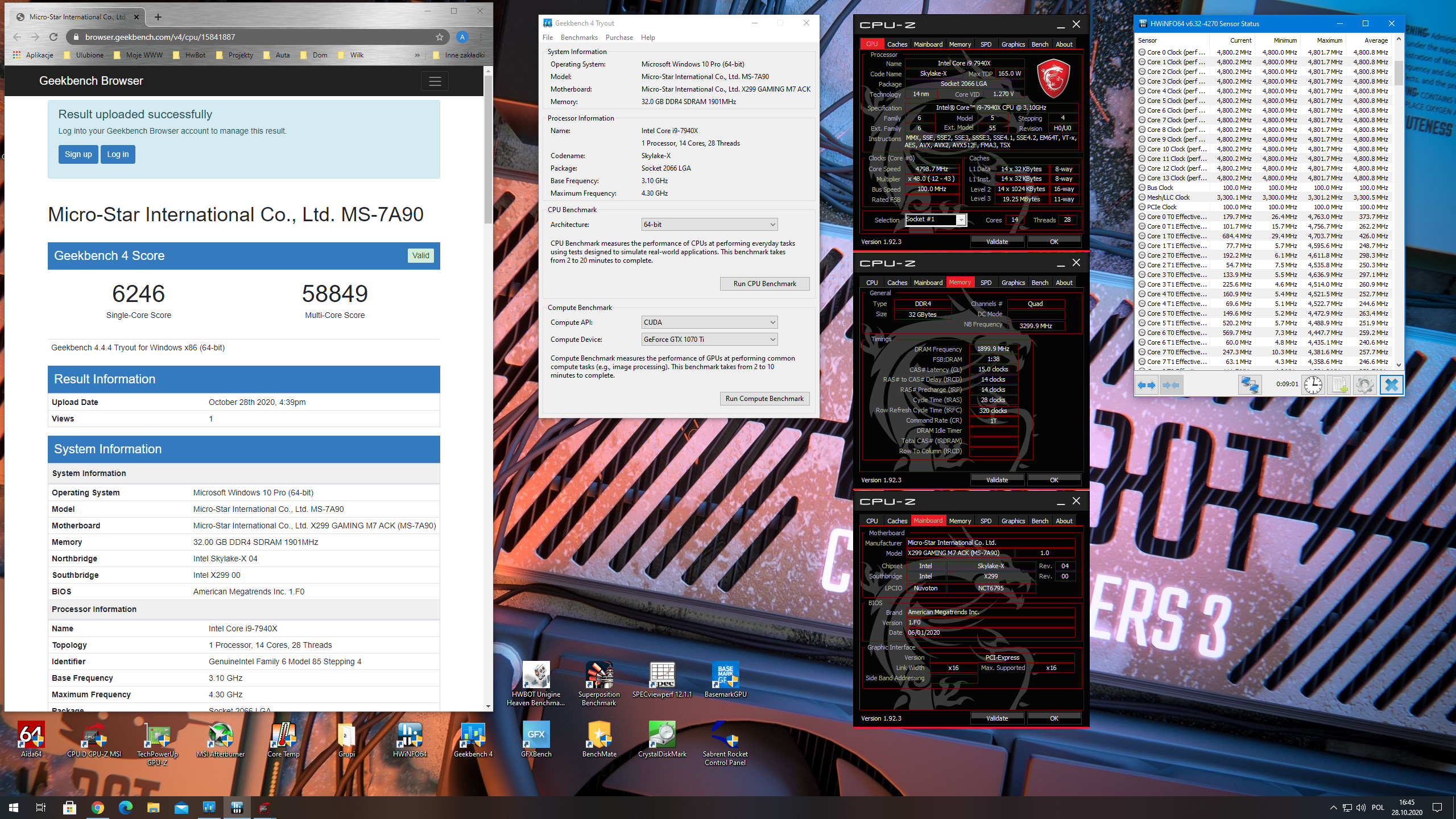
Task: Click the Run Compute Benchmark button
Action: coord(764,399)
